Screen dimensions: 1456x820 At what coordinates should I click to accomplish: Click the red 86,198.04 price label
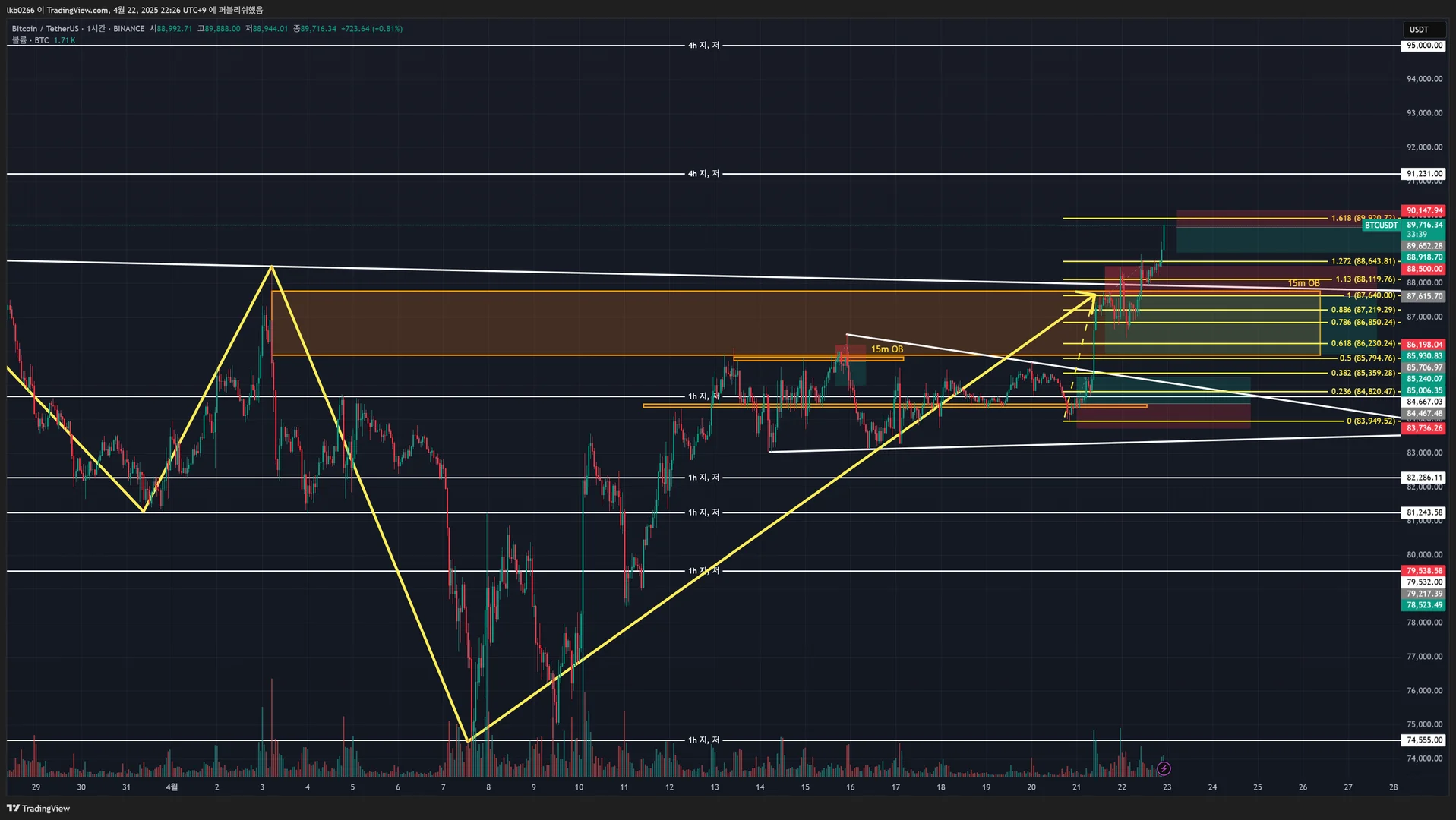tap(1424, 345)
